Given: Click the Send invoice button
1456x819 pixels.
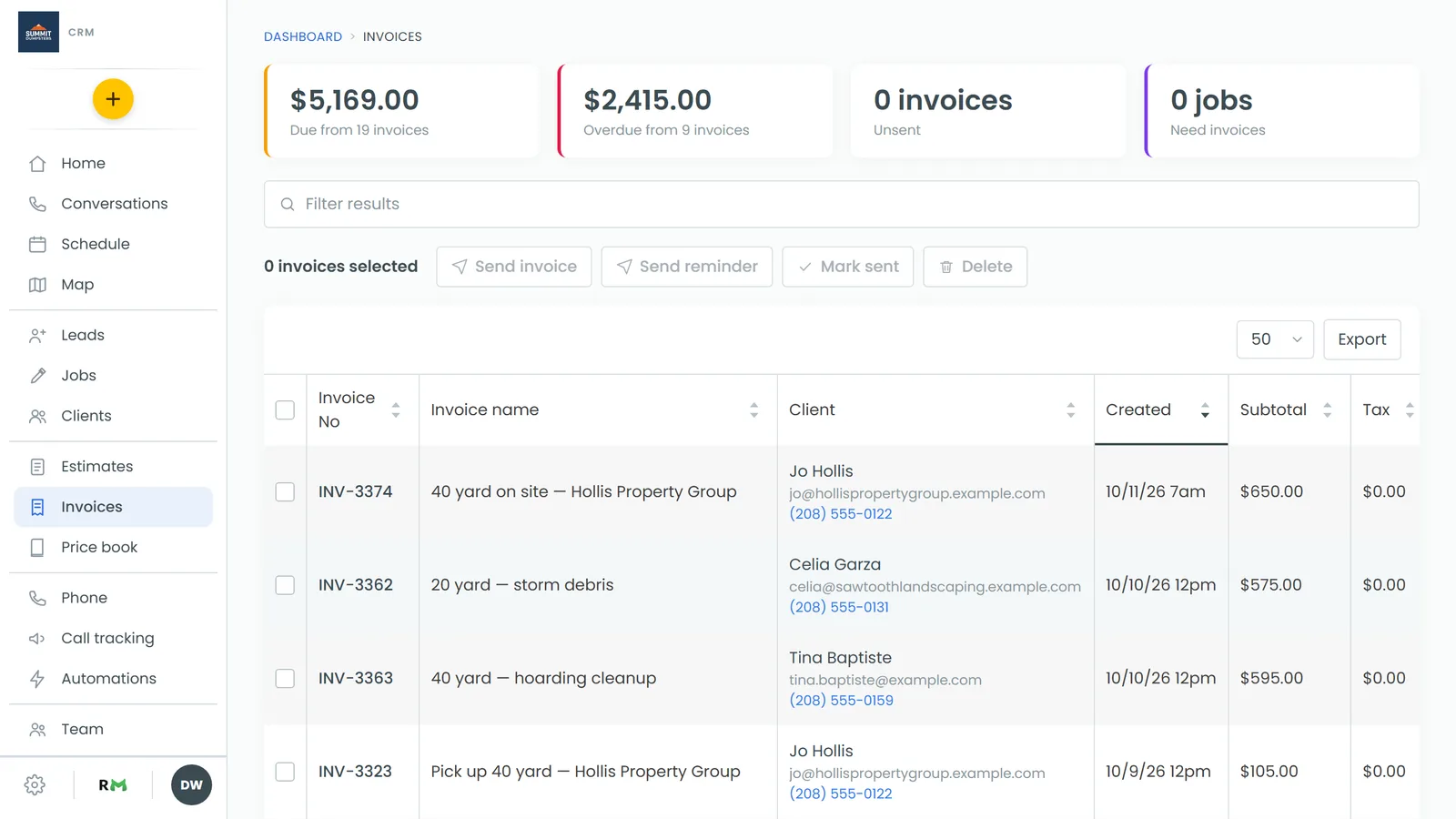Looking at the screenshot, I should tap(514, 267).
